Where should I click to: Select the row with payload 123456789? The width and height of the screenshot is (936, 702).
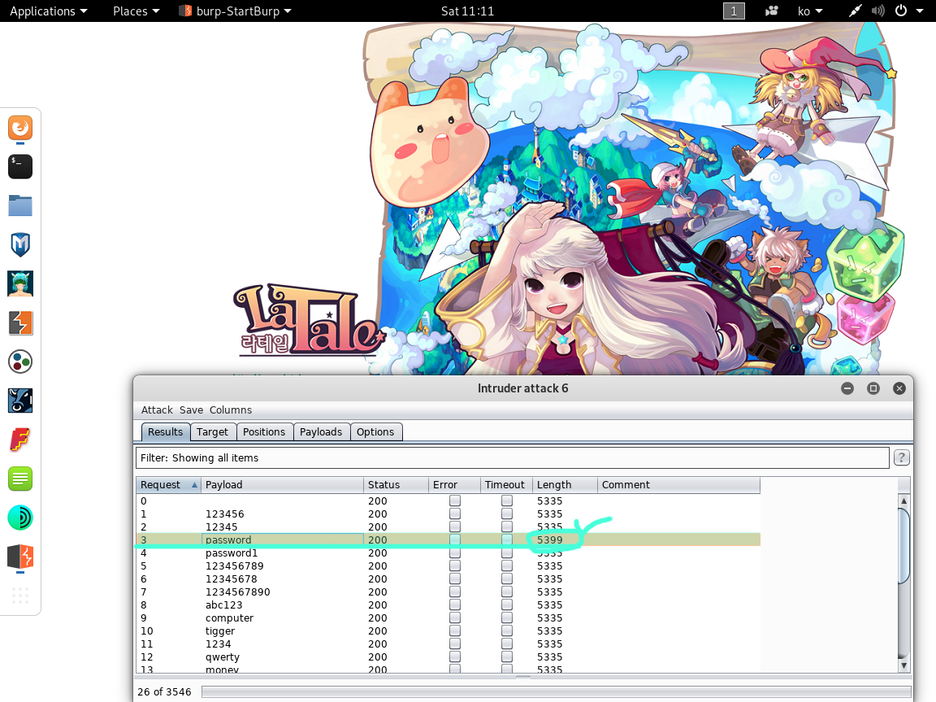pos(448,566)
